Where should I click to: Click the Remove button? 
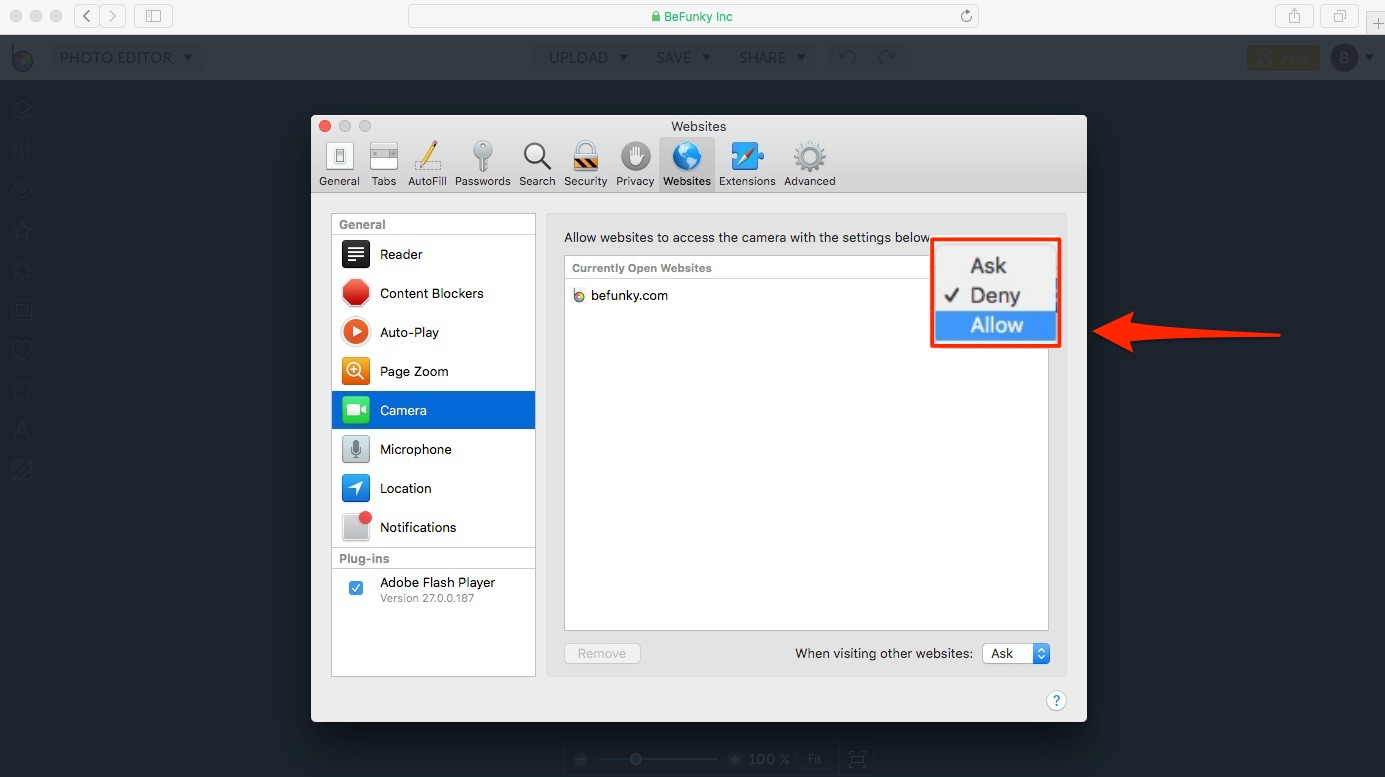click(602, 653)
